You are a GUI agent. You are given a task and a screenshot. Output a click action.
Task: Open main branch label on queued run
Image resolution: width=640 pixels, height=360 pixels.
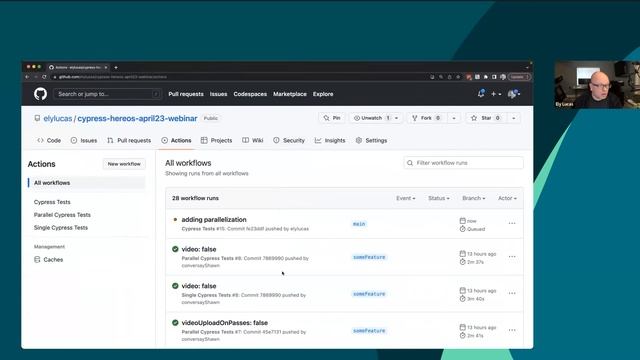(359, 224)
